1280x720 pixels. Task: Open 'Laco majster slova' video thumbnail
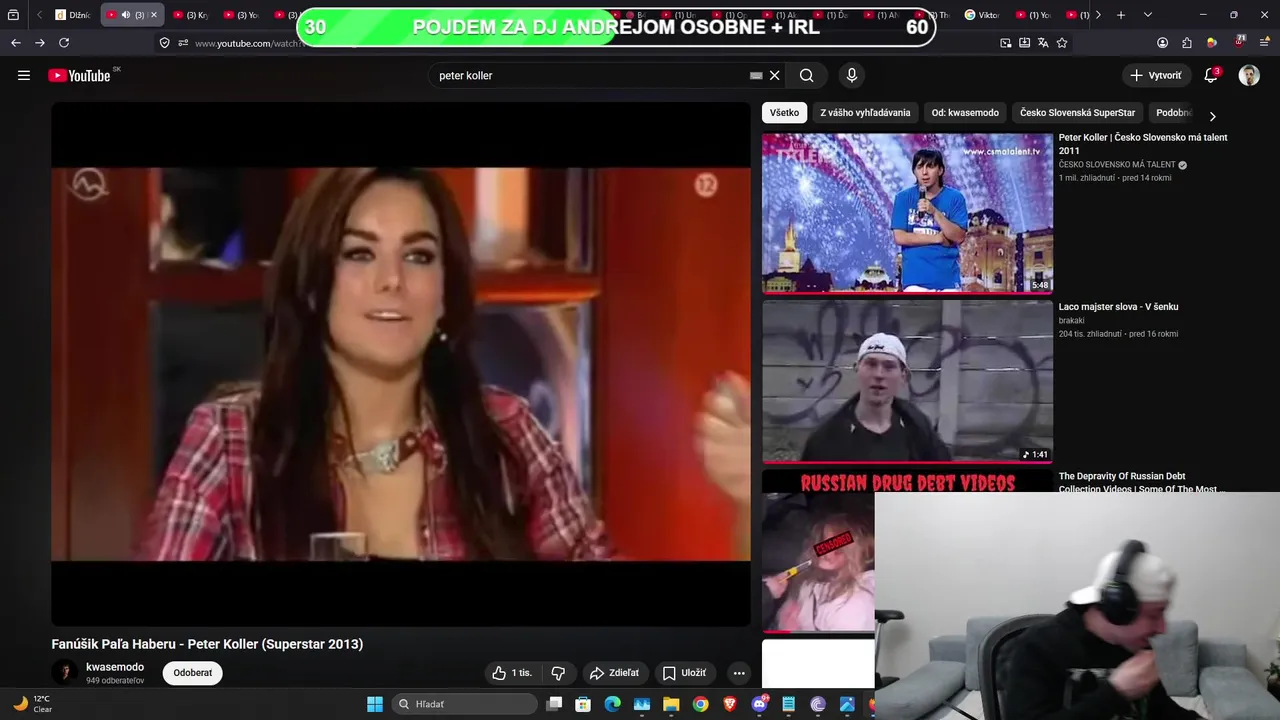[907, 382]
